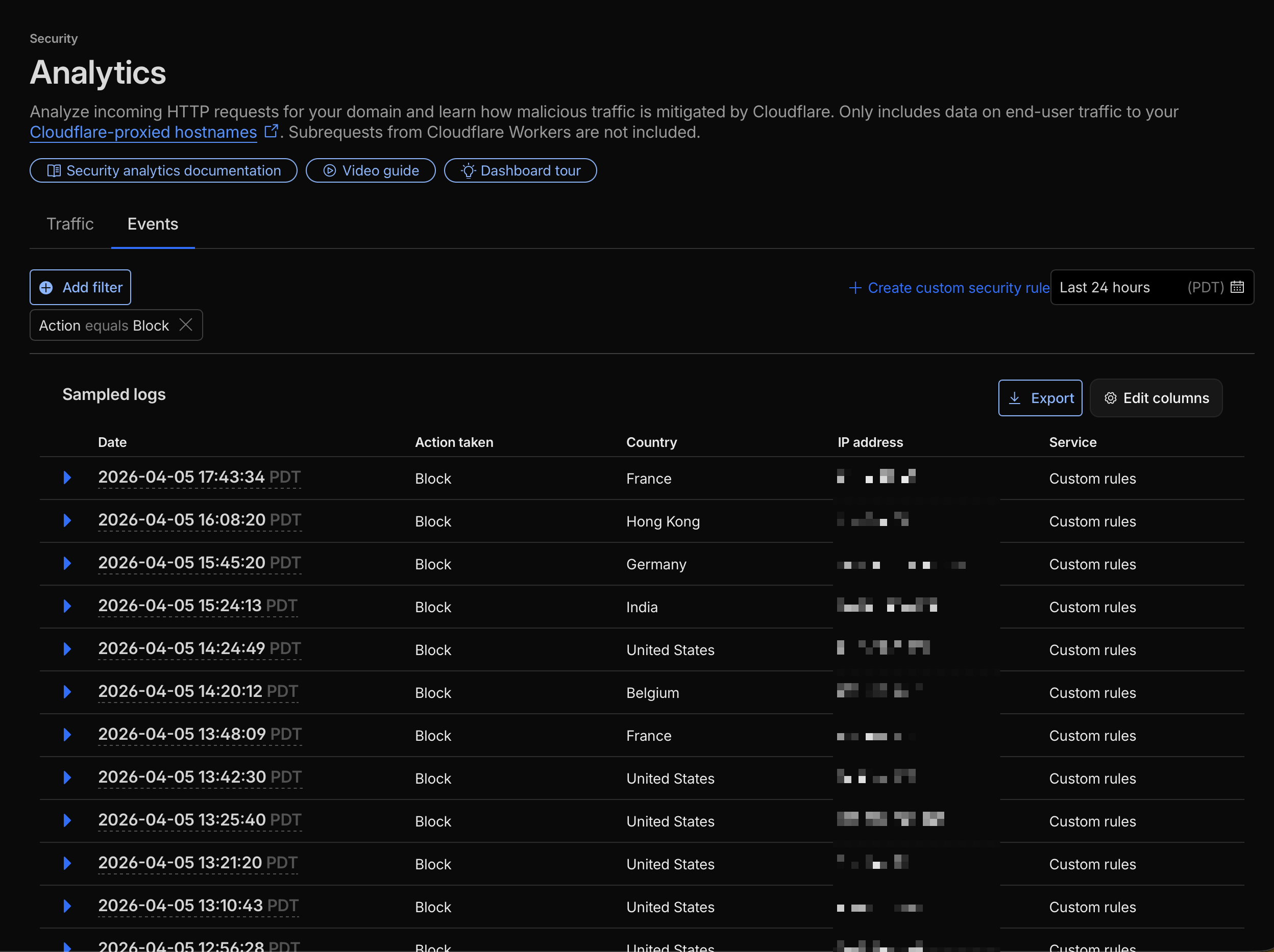Select the Events tab

[153, 224]
